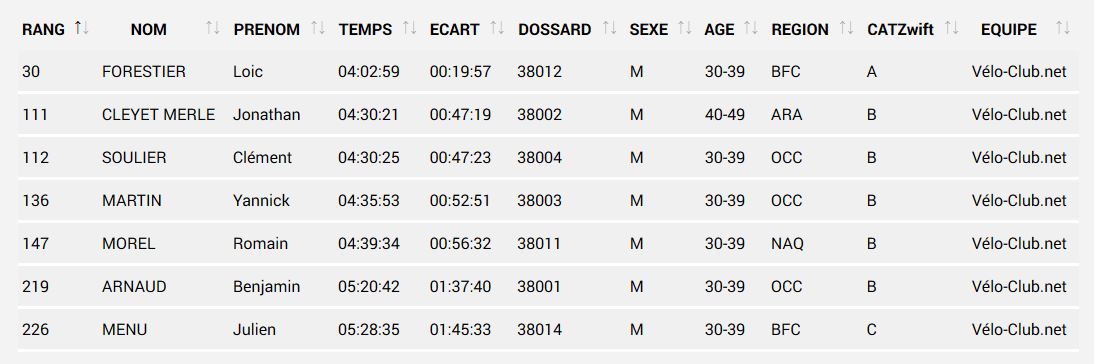The width and height of the screenshot is (1094, 364).
Task: Select the FORESTIER Loic row
Action: 548,71
